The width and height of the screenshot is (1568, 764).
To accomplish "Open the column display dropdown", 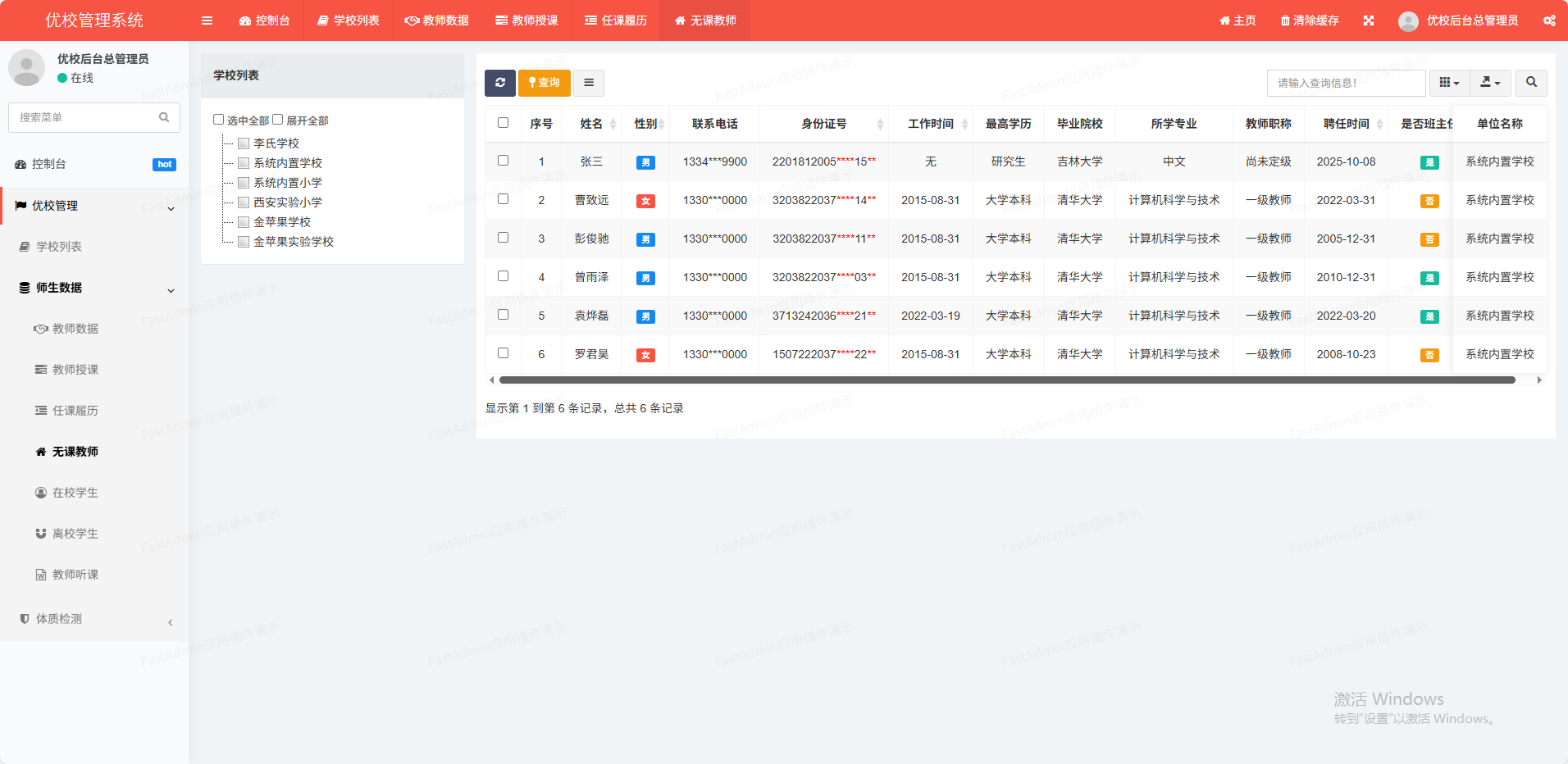I will [x=1449, y=83].
